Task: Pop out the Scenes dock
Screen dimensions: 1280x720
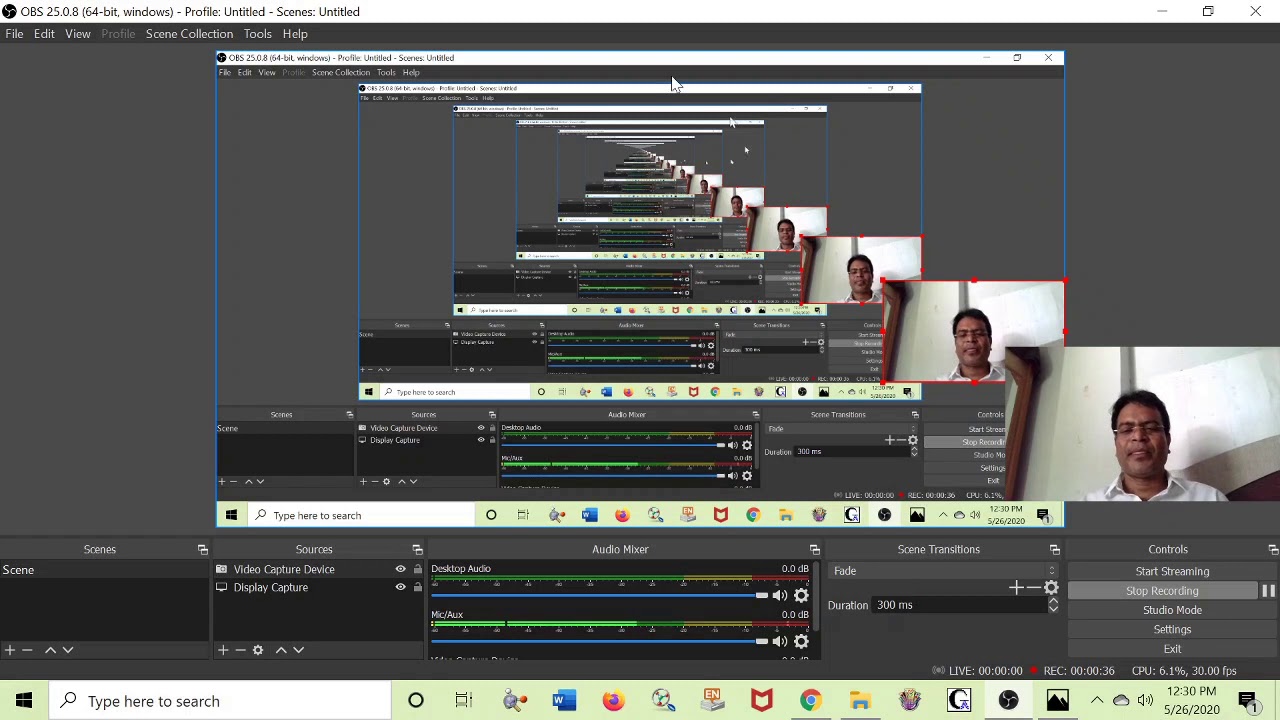Action: (x=202, y=550)
